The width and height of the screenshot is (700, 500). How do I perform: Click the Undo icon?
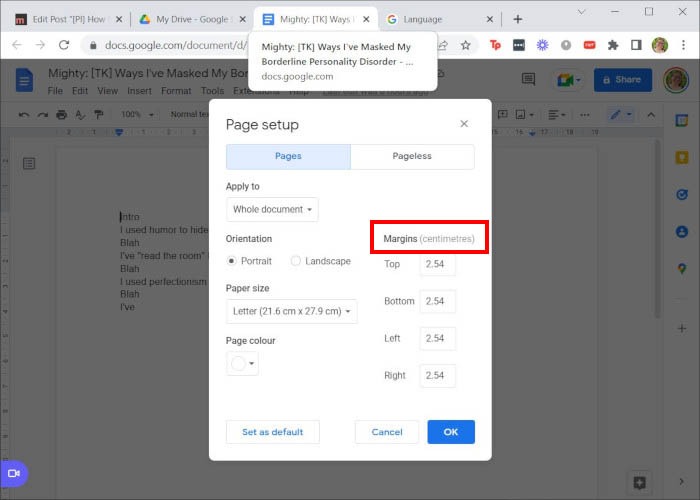[x=24, y=115]
